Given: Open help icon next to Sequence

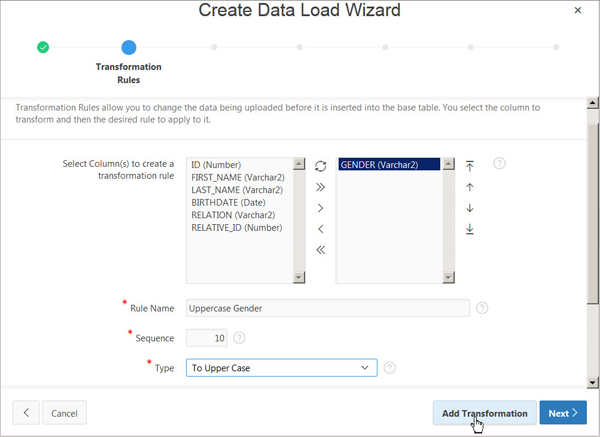Looking at the screenshot, I should [x=239, y=338].
